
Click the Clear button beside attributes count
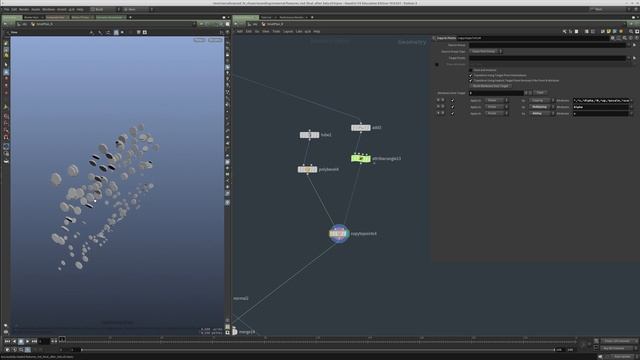pyautogui.click(x=540, y=93)
